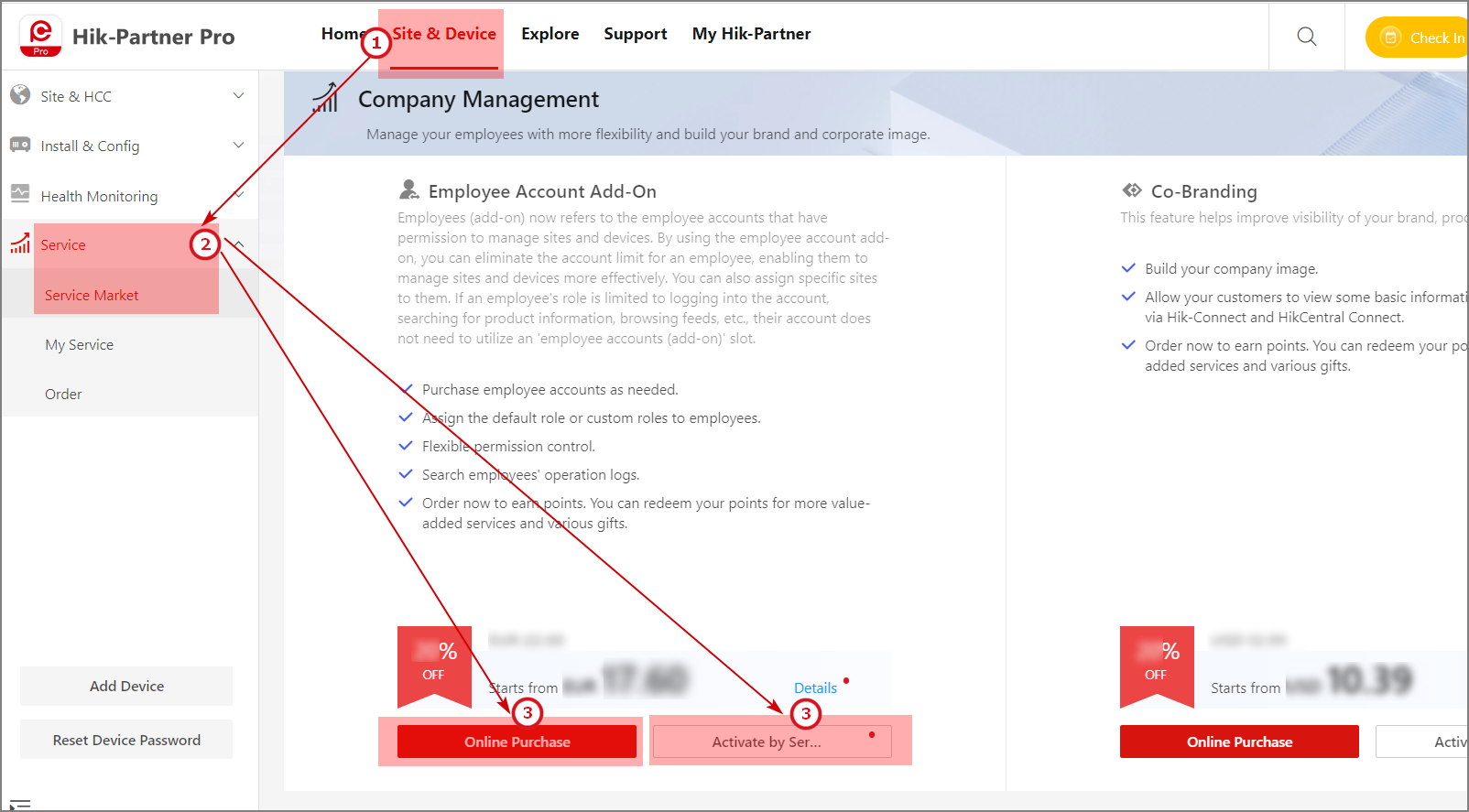The height and width of the screenshot is (812, 1469).
Task: Click "Search employees' operation logs." text
Action: coord(531,474)
